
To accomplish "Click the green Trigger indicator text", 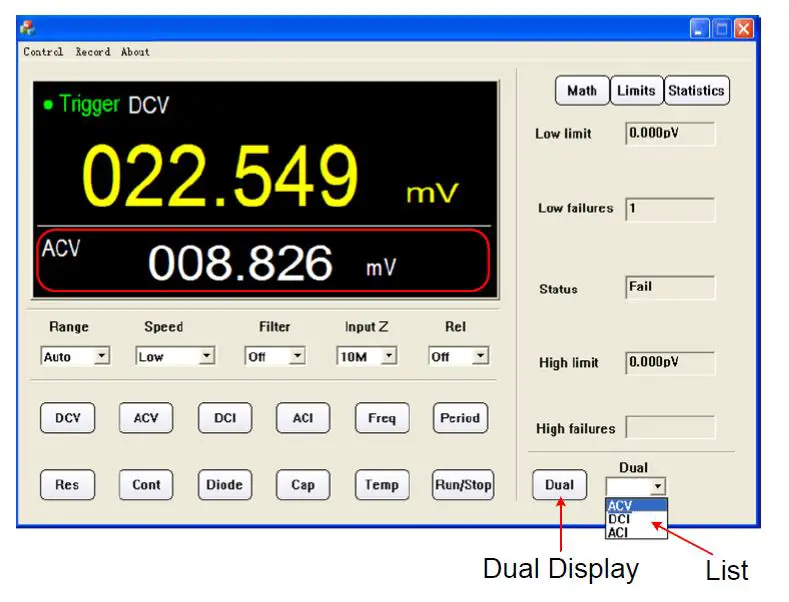I will pos(89,104).
